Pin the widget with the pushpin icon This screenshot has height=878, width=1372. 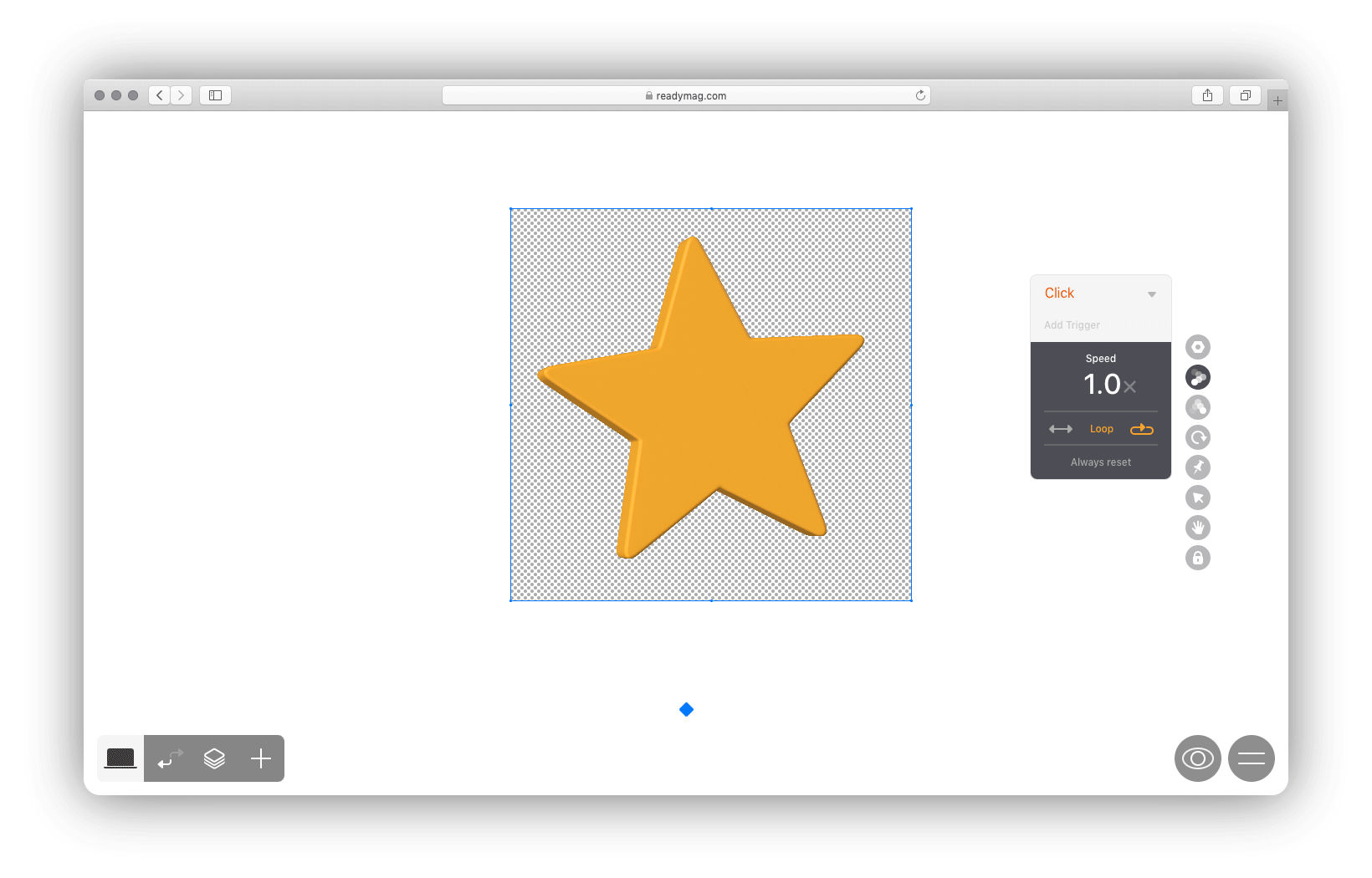coord(1198,467)
